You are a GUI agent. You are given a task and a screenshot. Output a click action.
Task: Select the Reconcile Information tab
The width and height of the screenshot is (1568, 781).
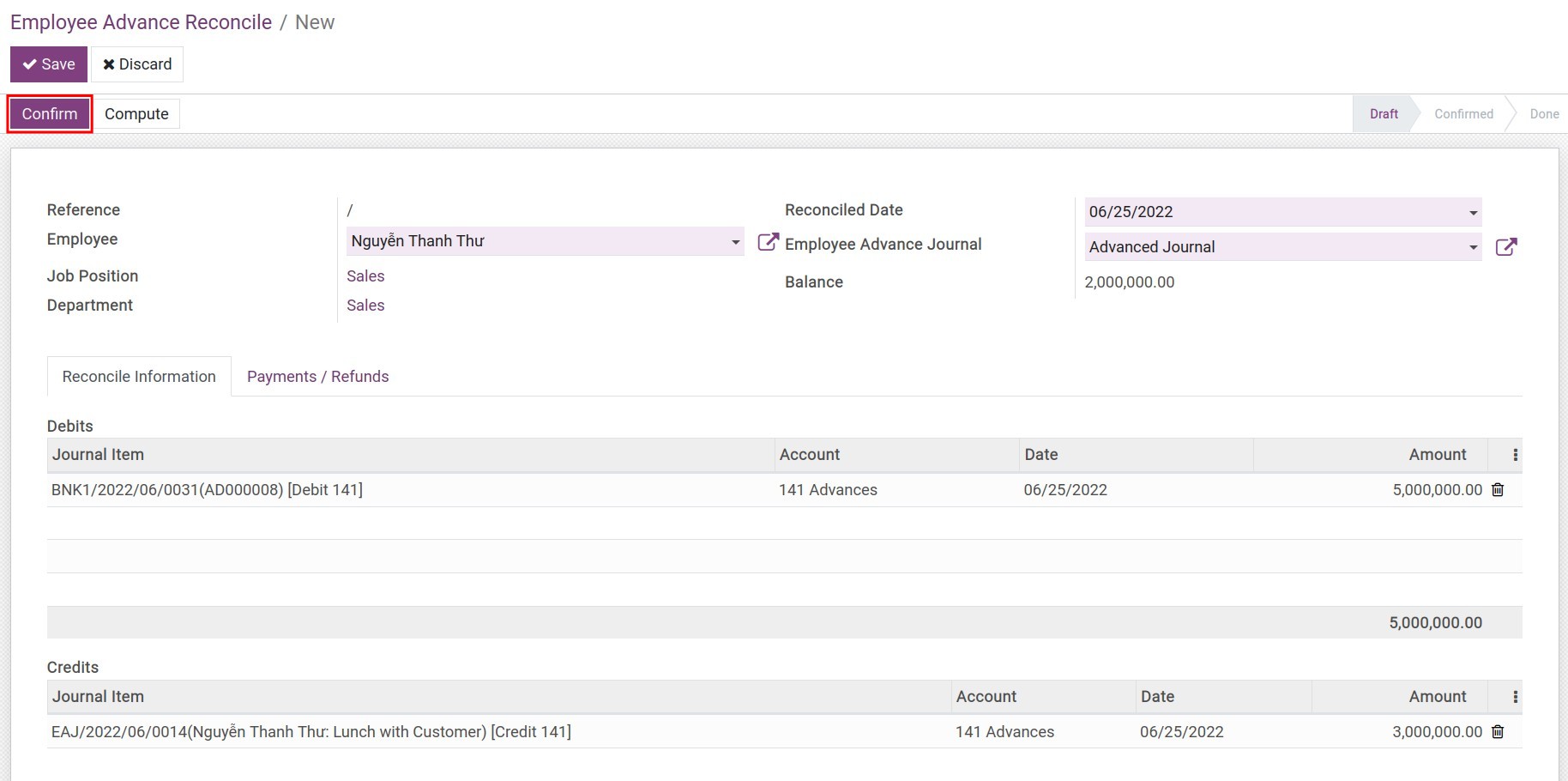click(139, 377)
